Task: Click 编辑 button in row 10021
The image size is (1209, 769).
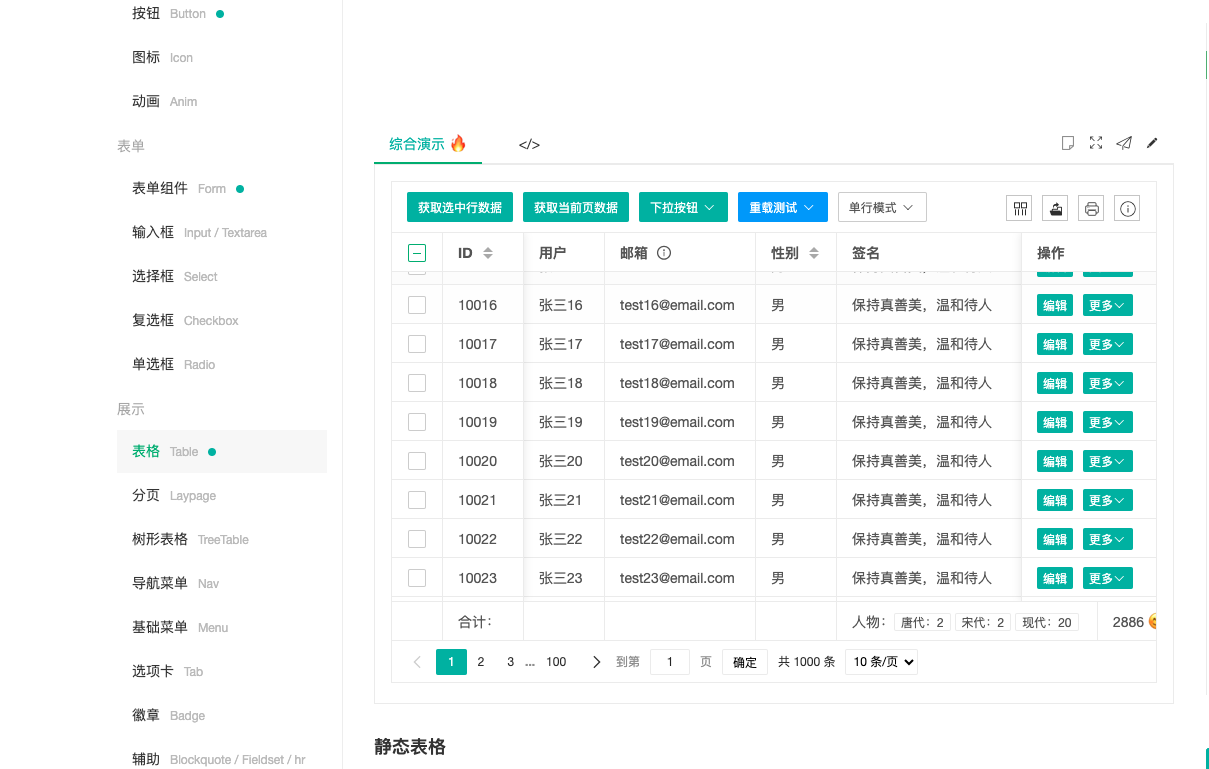Action: pyautogui.click(x=1055, y=500)
